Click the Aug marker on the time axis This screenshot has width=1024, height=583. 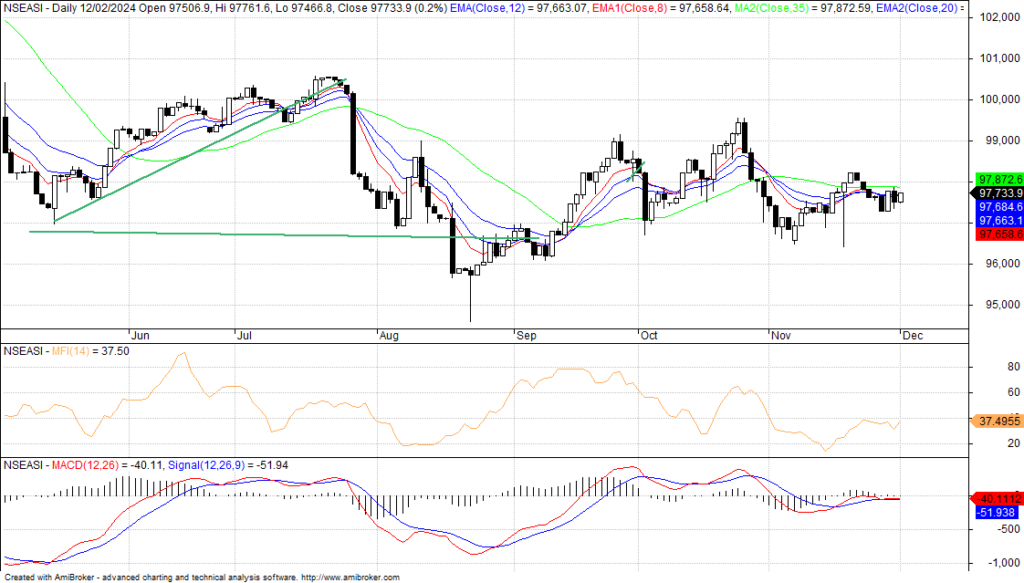click(x=387, y=337)
